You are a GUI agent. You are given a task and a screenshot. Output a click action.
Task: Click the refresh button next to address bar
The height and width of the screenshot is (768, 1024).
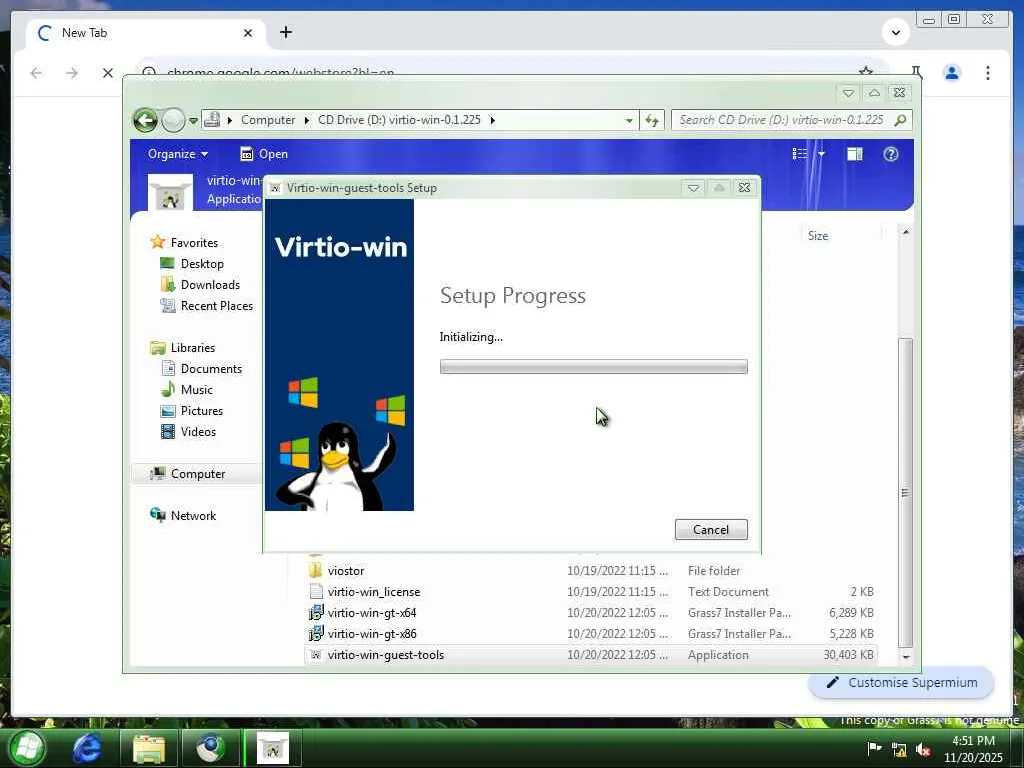tap(651, 120)
